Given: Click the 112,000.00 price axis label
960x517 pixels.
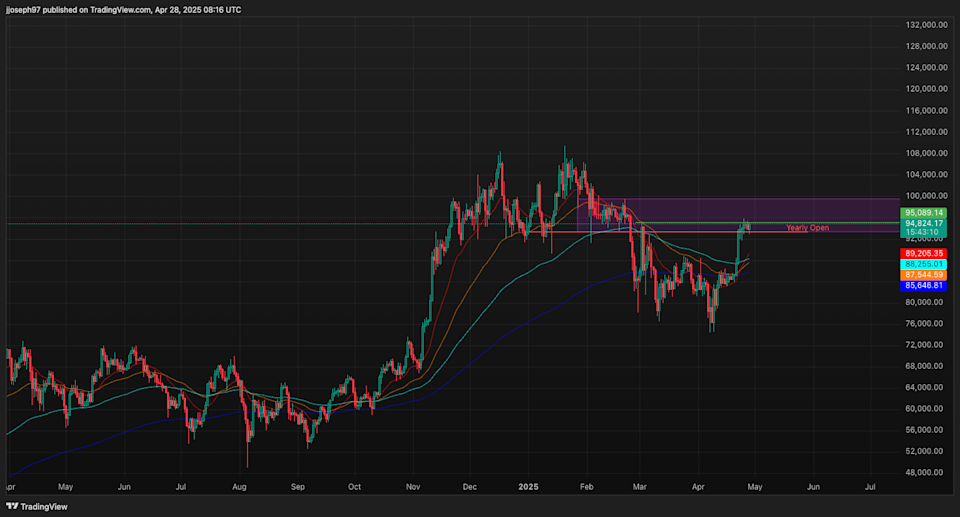Looking at the screenshot, I should [x=926, y=132].
